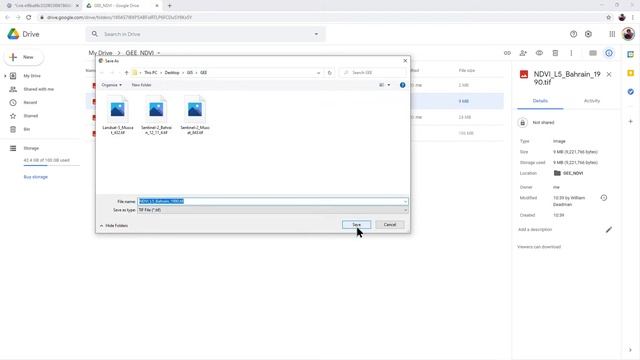640x360 pixels.
Task: Switch to the Activity tab
Action: pyautogui.click(x=592, y=101)
